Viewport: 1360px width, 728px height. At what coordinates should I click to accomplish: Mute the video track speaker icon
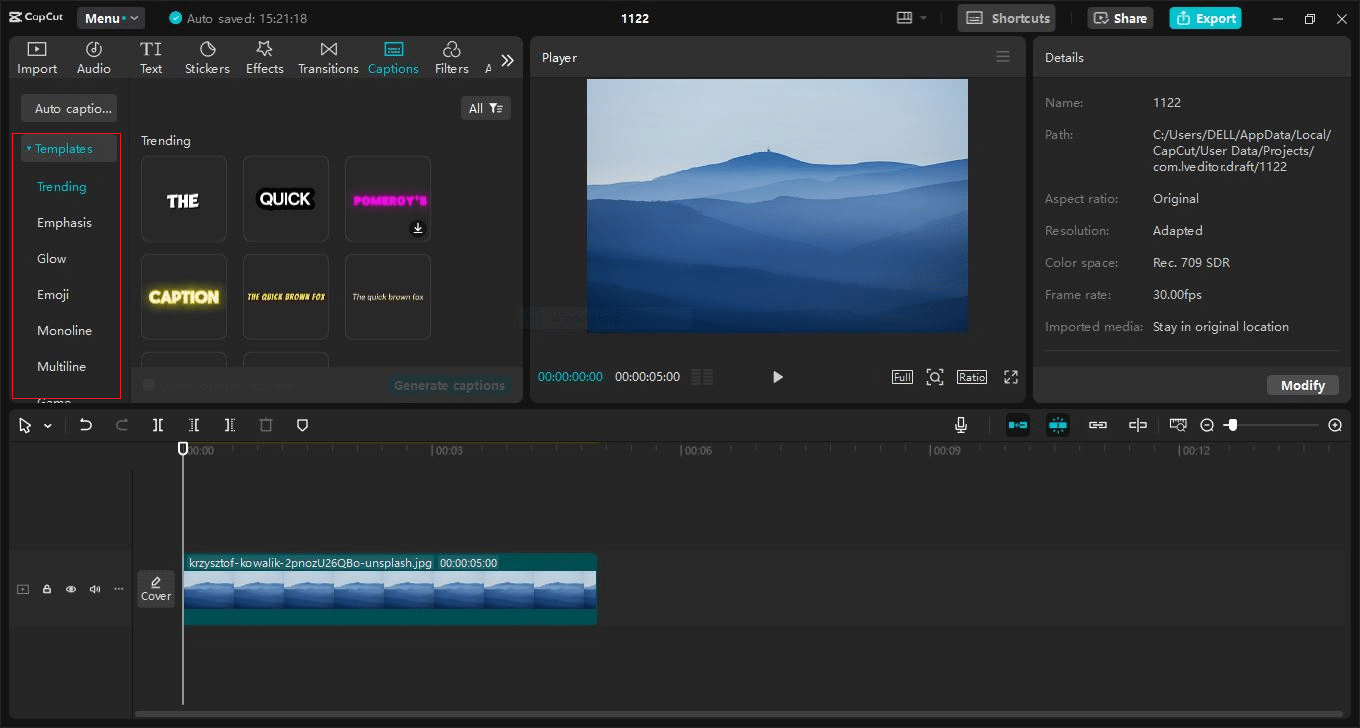coord(94,589)
